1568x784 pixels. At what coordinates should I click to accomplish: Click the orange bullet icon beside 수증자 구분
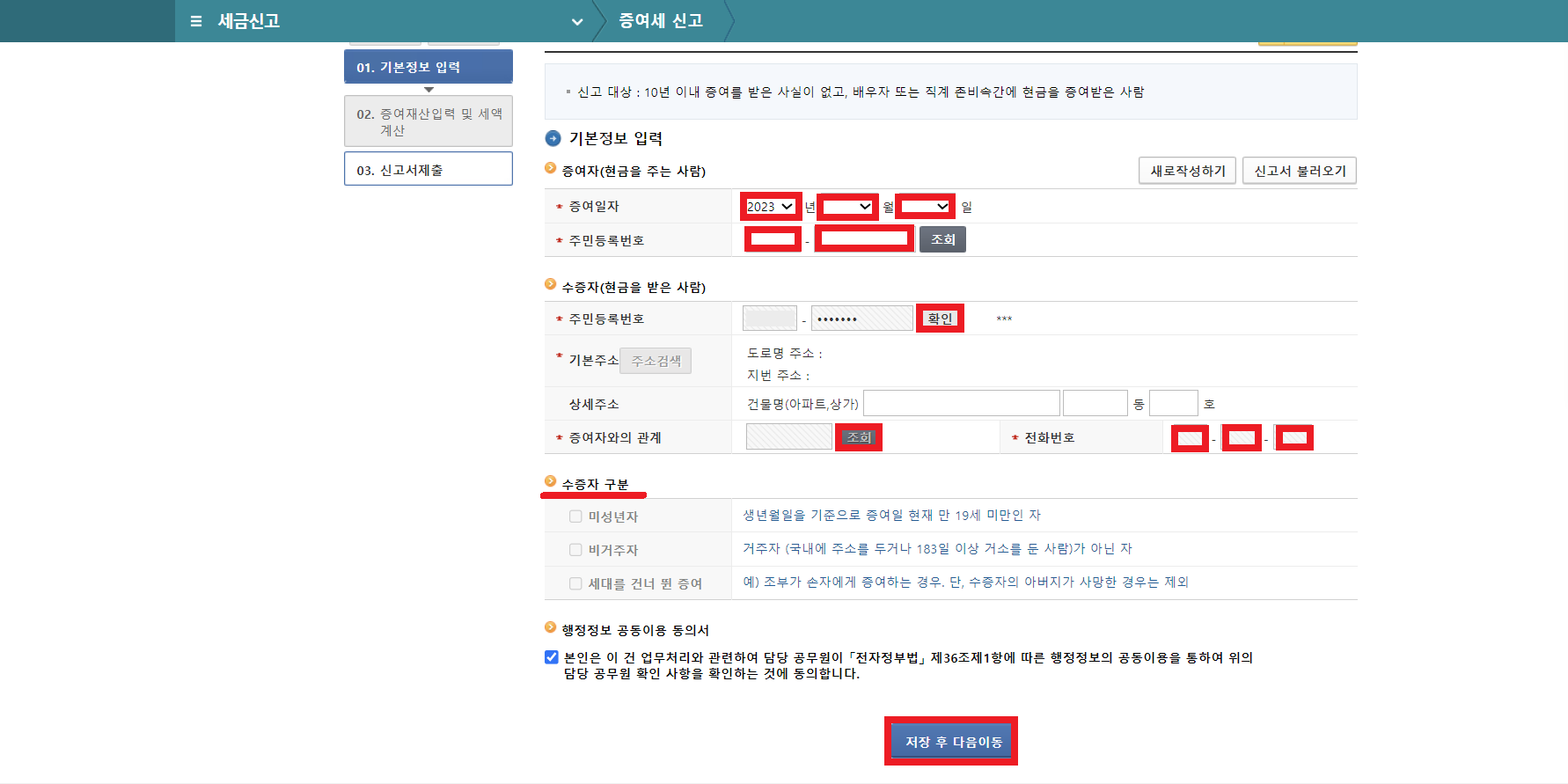[x=551, y=481]
